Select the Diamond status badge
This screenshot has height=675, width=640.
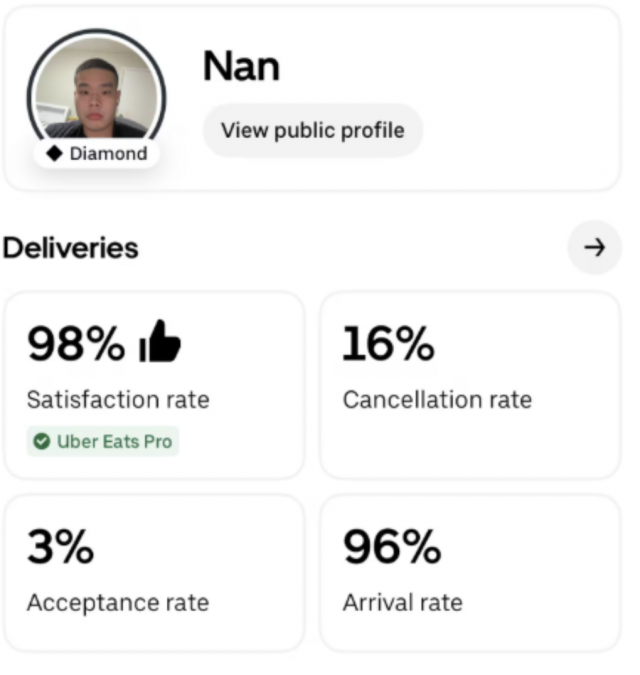(97, 154)
